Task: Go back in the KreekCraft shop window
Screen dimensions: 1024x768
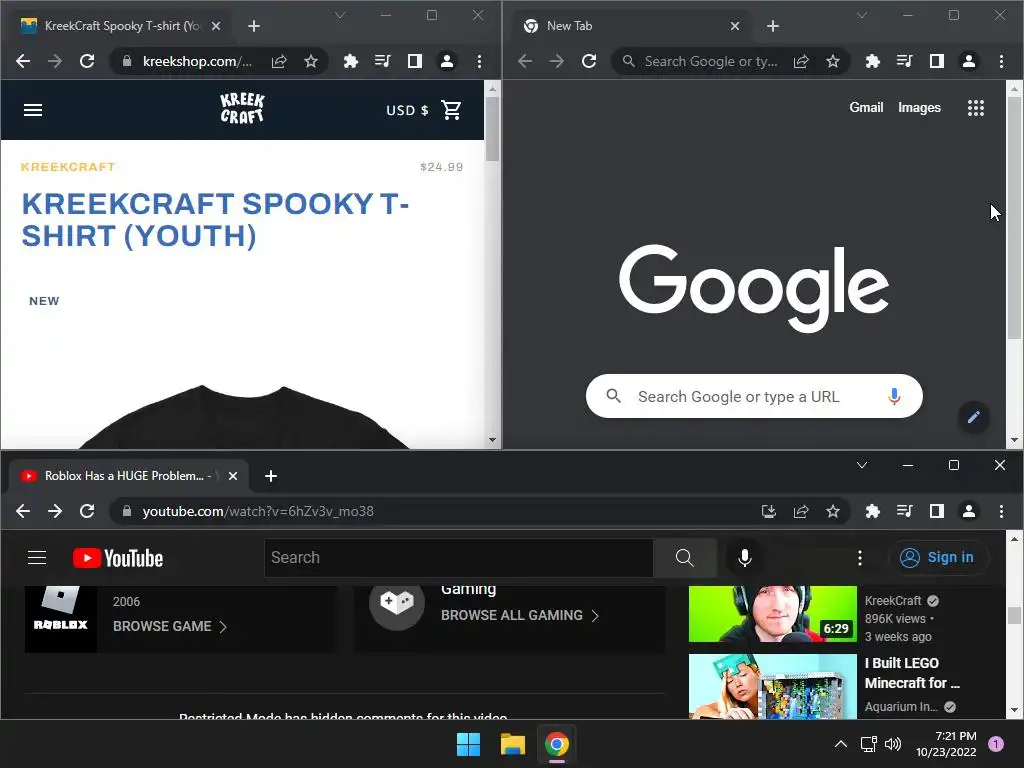Action: pos(23,61)
